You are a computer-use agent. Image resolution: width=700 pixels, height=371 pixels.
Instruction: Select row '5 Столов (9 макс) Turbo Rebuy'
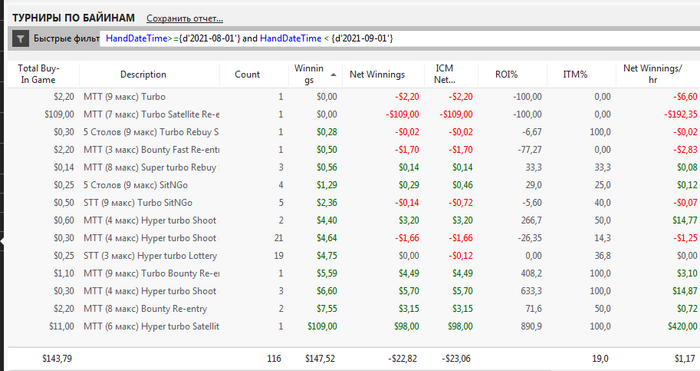[x=354, y=132]
